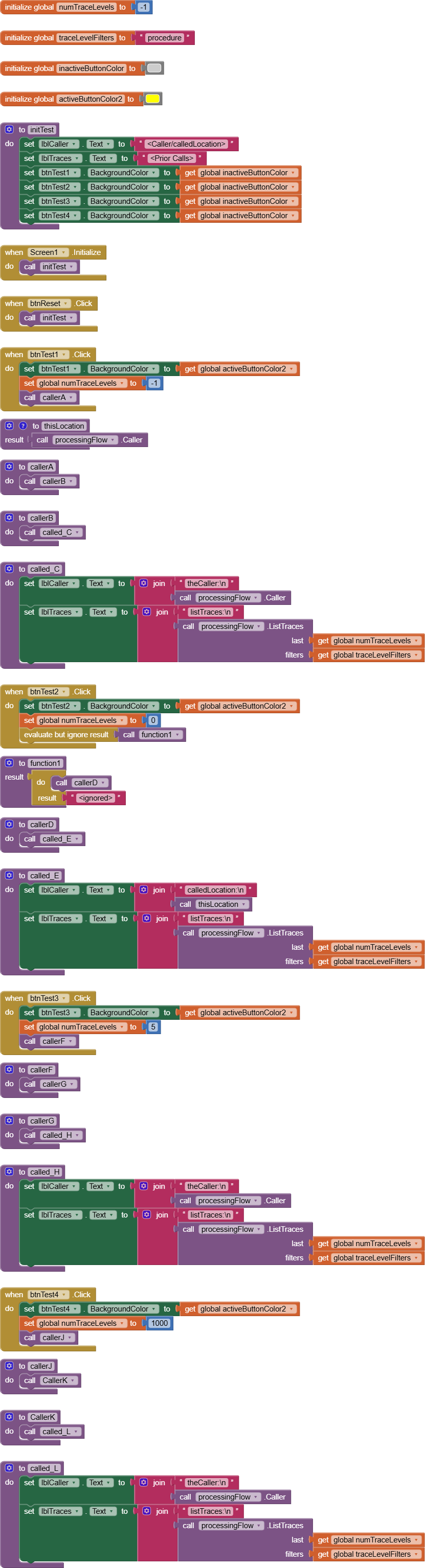Screen dimensions: 425x1568
Task: Open mutator gear on callerF procedure
Action: click(9, 1070)
